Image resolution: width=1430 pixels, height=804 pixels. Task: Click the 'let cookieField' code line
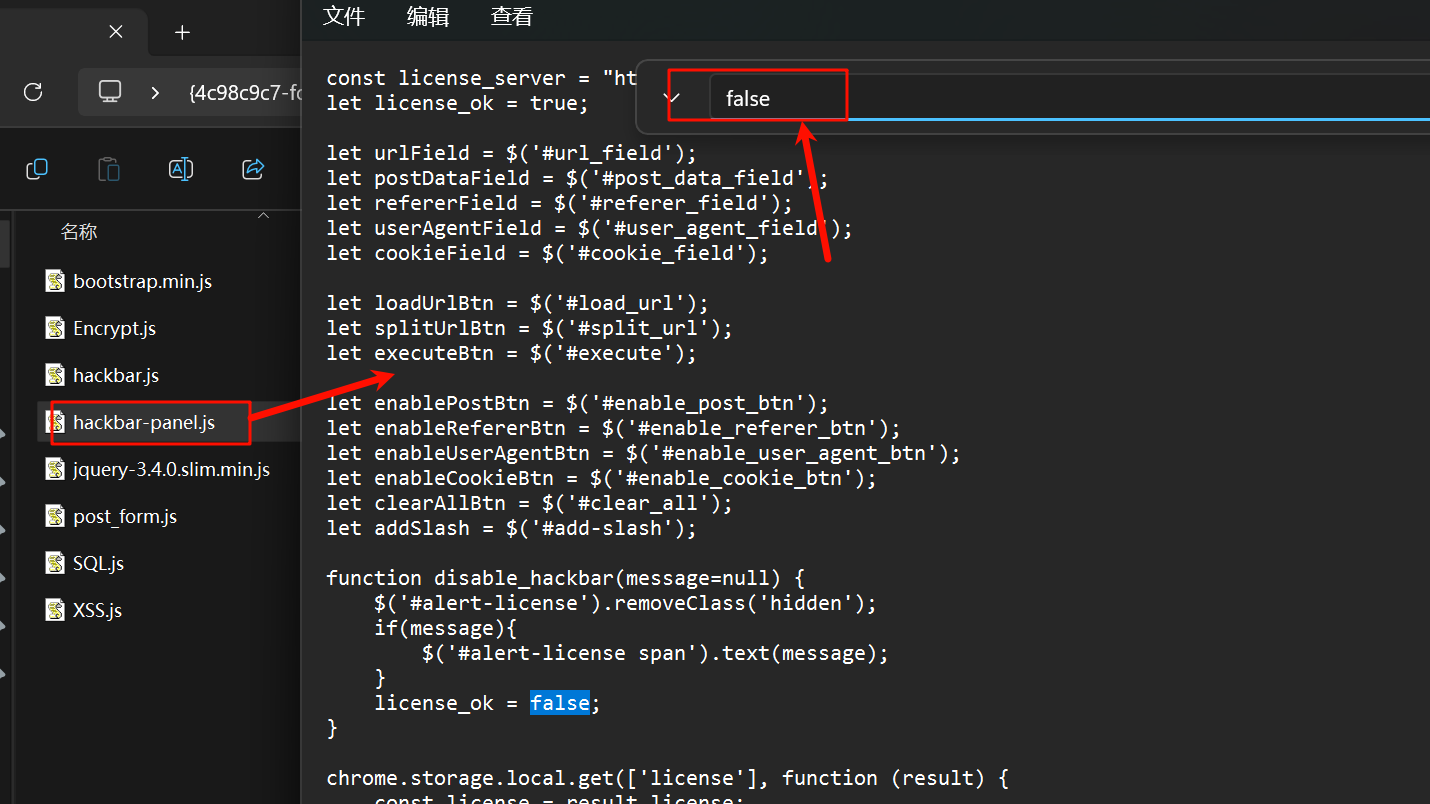[547, 253]
